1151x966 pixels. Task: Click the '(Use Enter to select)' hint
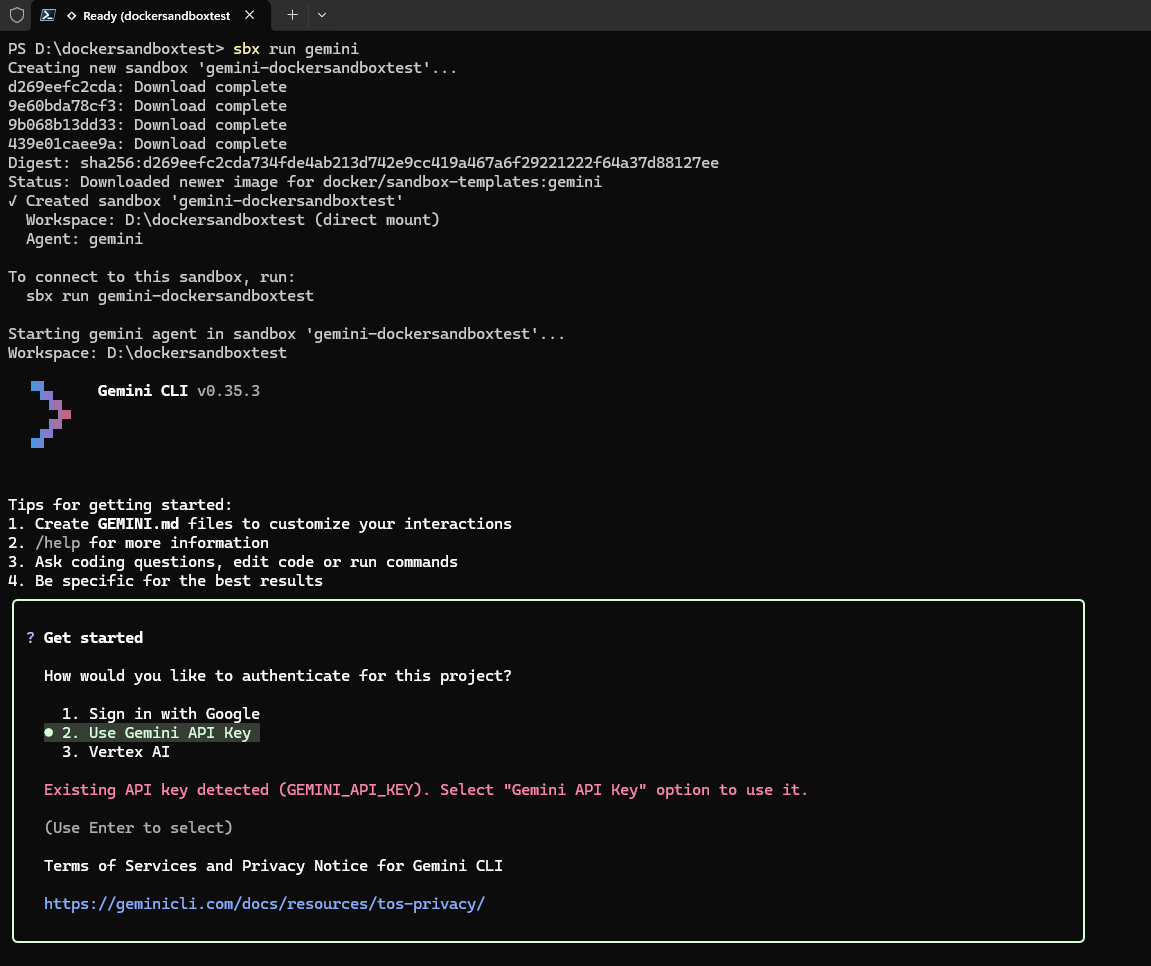pyautogui.click(x=138, y=828)
